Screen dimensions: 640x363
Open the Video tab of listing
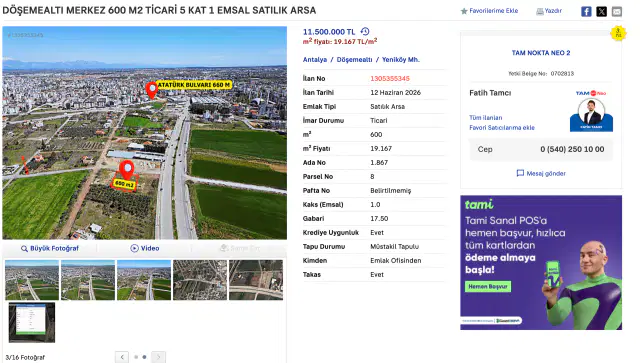coord(145,248)
